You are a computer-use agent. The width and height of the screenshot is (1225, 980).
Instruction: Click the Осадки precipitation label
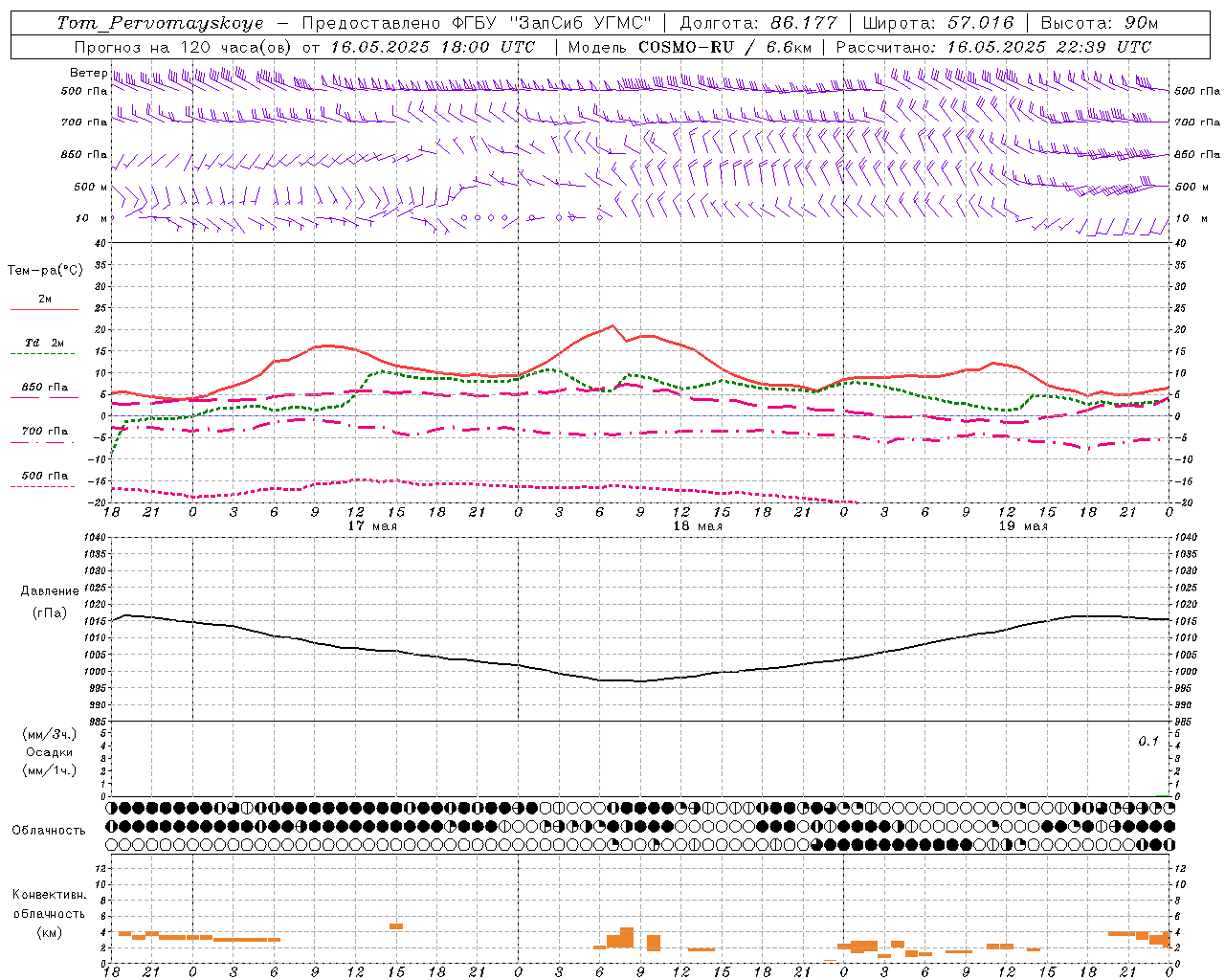[50, 752]
